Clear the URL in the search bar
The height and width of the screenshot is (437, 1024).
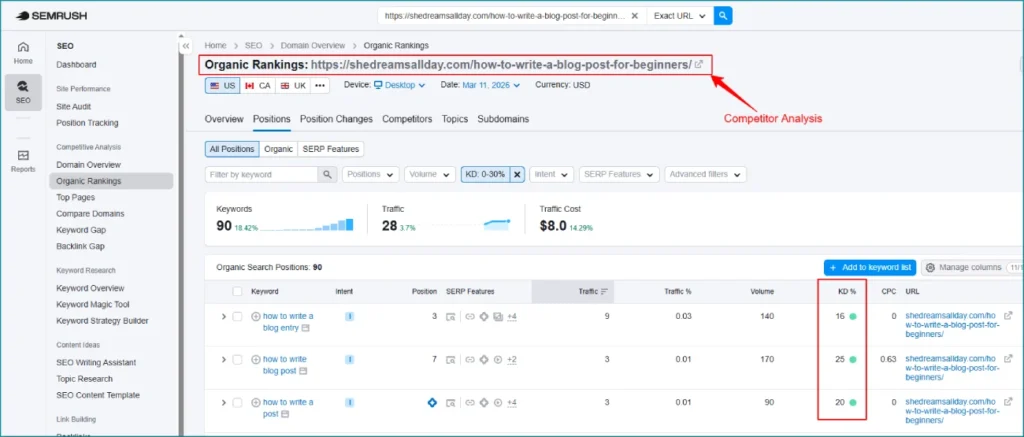pos(634,16)
